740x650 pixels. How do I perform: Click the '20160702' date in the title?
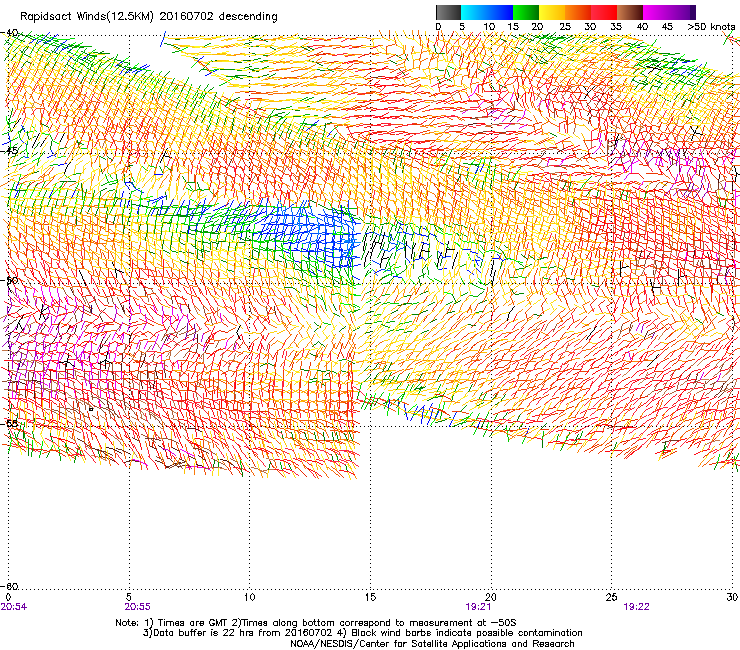pos(186,17)
